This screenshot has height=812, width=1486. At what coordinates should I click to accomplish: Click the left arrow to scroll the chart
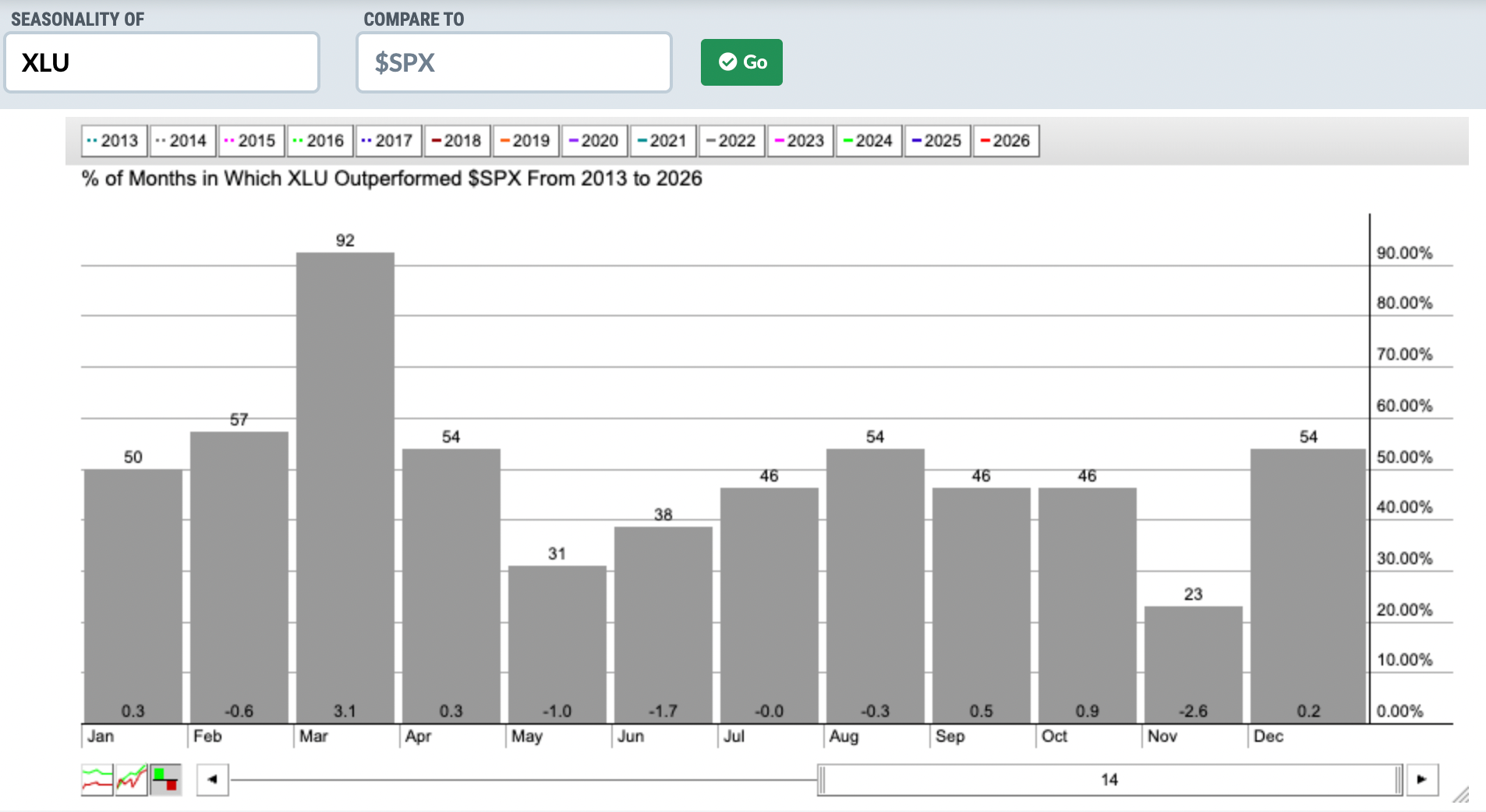coord(211,778)
